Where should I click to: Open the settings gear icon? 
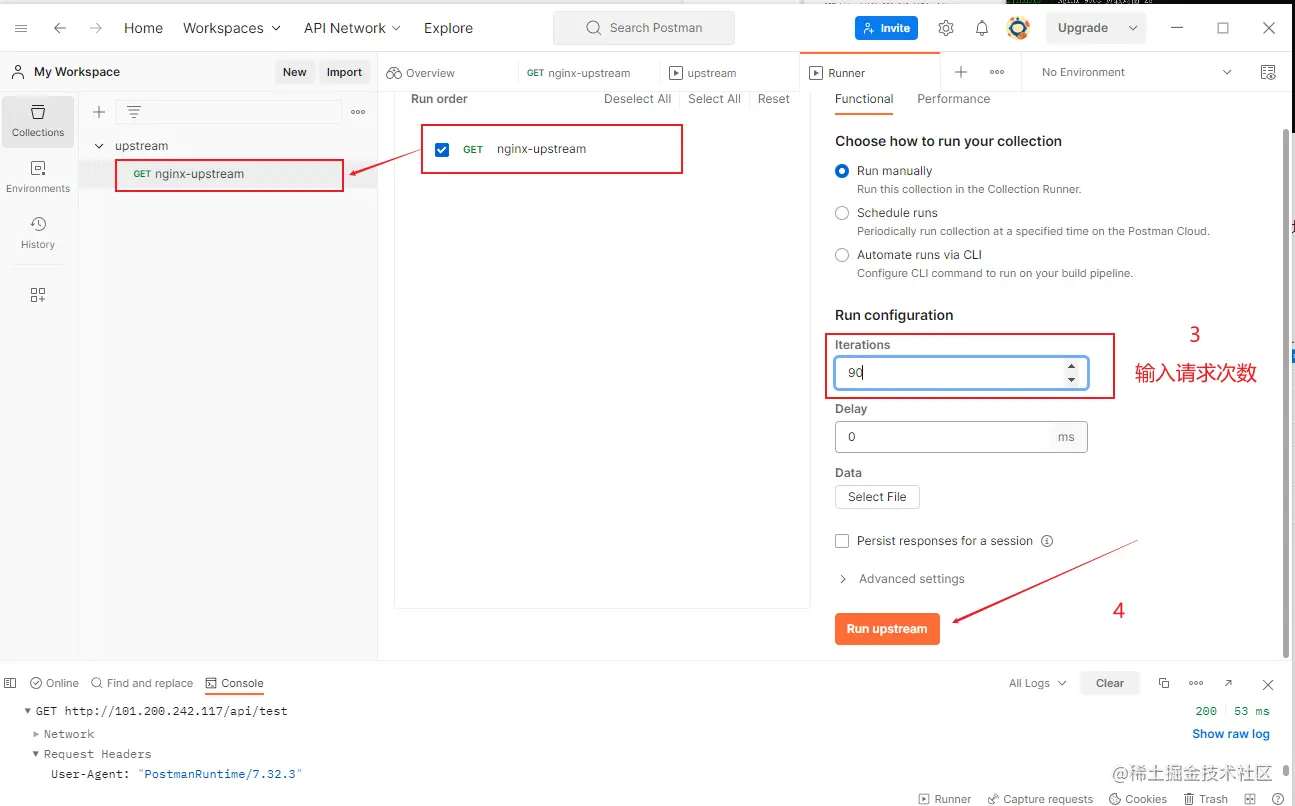[x=946, y=28]
